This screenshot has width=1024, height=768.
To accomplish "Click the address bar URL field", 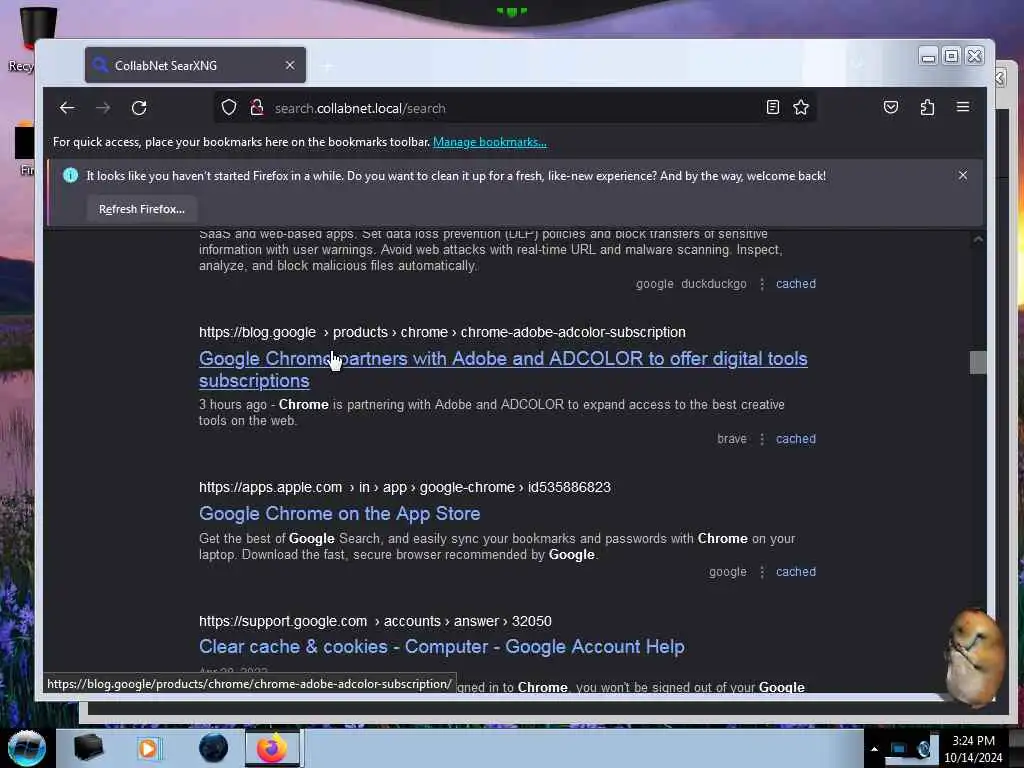I will (513, 108).
